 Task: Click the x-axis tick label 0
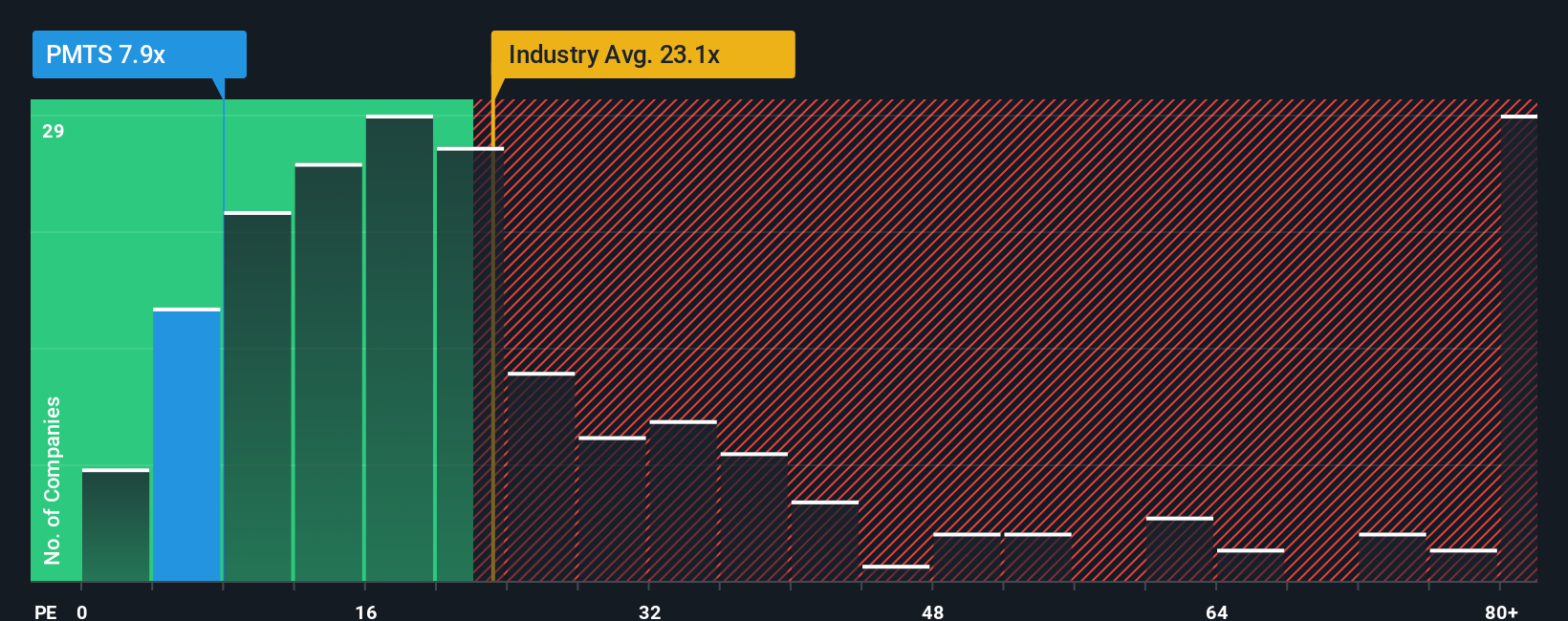point(82,611)
